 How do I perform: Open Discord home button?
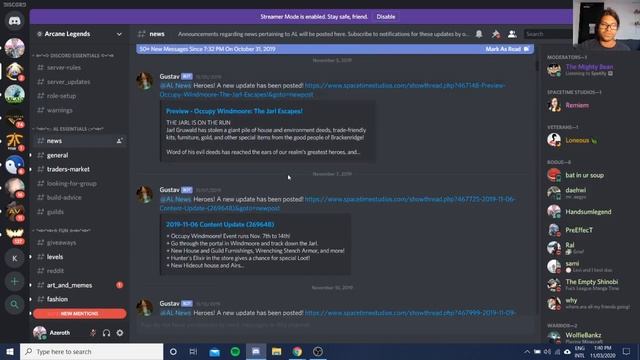point(15,21)
